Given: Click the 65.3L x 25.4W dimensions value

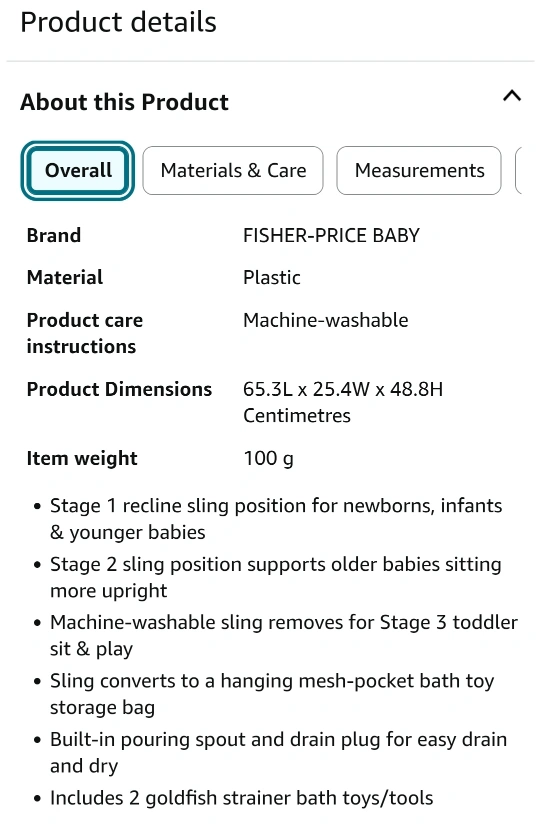Looking at the screenshot, I should pyautogui.click(x=343, y=402).
